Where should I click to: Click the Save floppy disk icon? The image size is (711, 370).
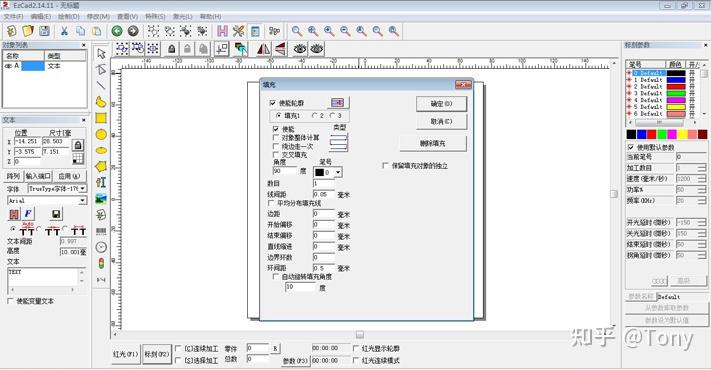pyautogui.click(x=44, y=31)
